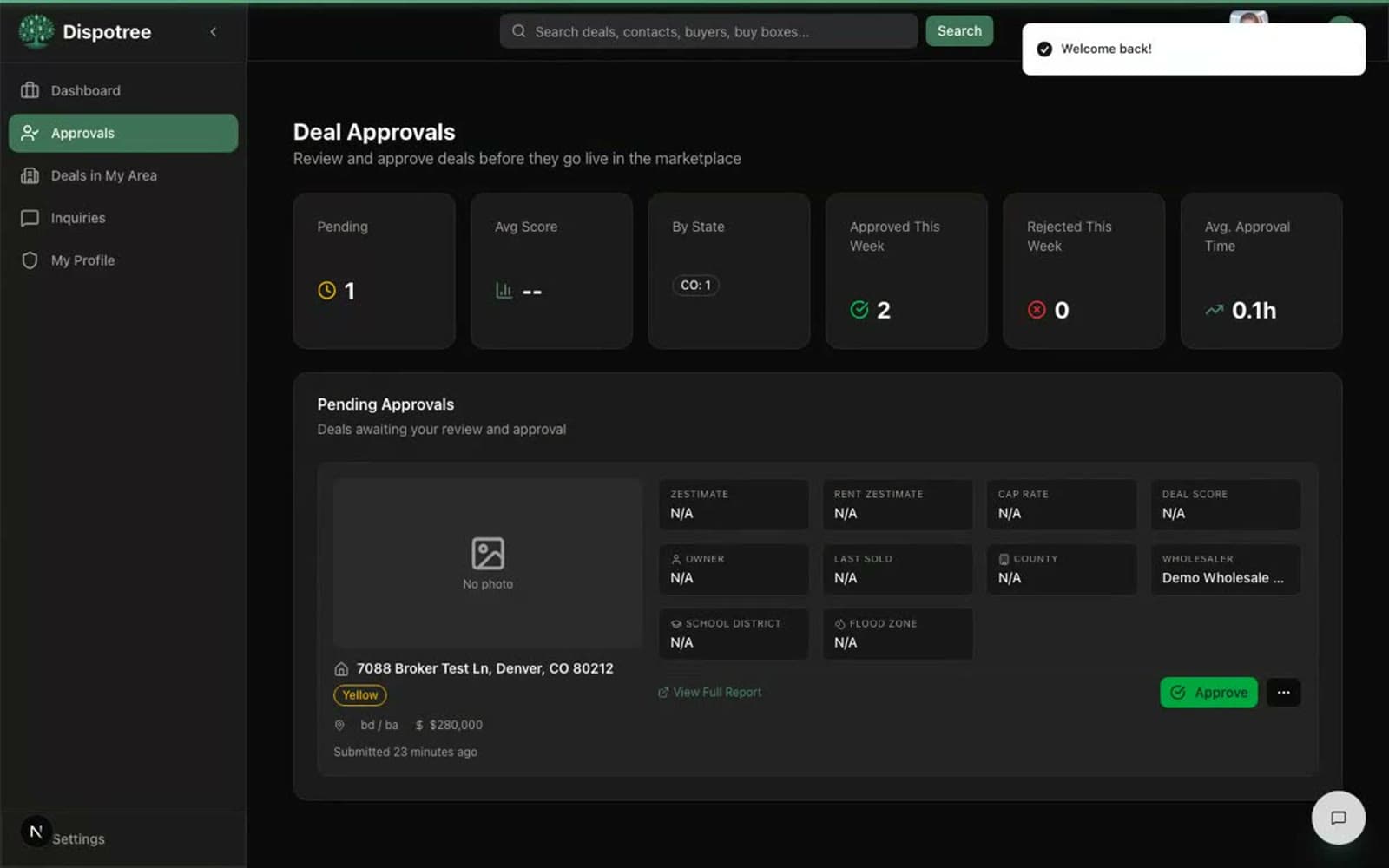
Task: Click the My Profile shield icon
Action: 30,260
